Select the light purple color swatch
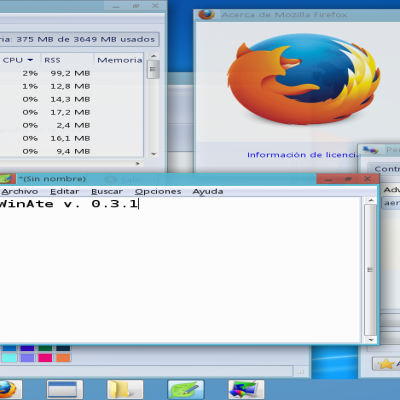Viewport: 400px width, 400px height. [27, 358]
